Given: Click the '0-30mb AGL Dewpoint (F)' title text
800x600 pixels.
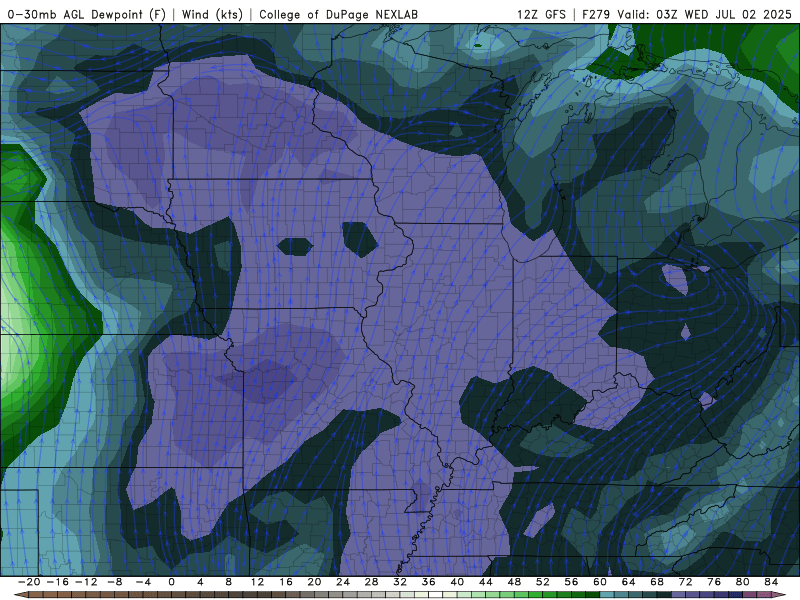Looking at the screenshot, I should tap(87, 14).
